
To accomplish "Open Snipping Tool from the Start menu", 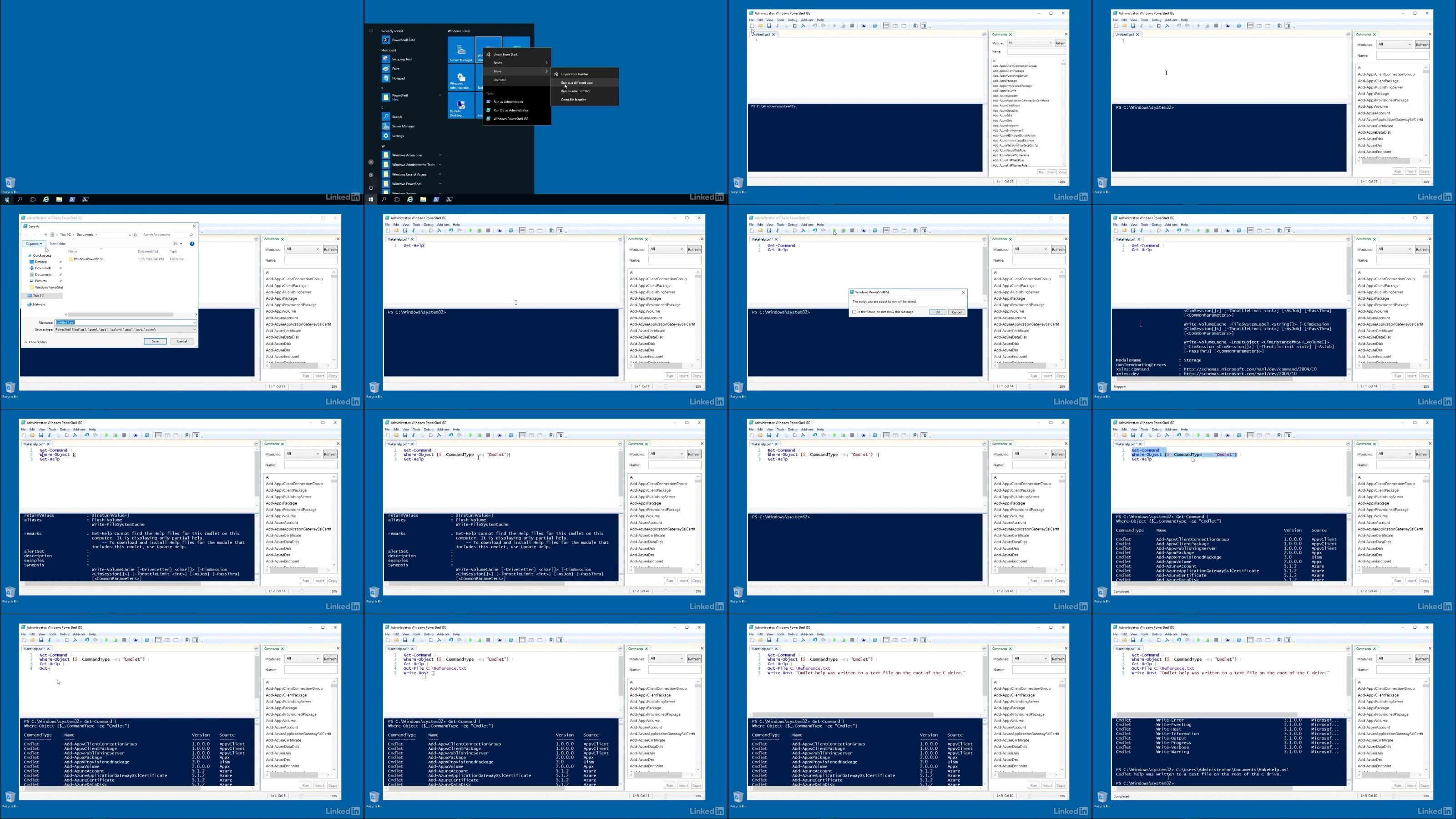I will [x=402, y=59].
